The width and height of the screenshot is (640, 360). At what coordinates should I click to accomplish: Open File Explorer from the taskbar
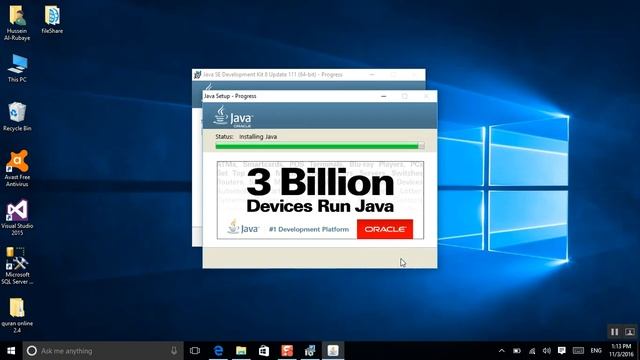point(241,351)
